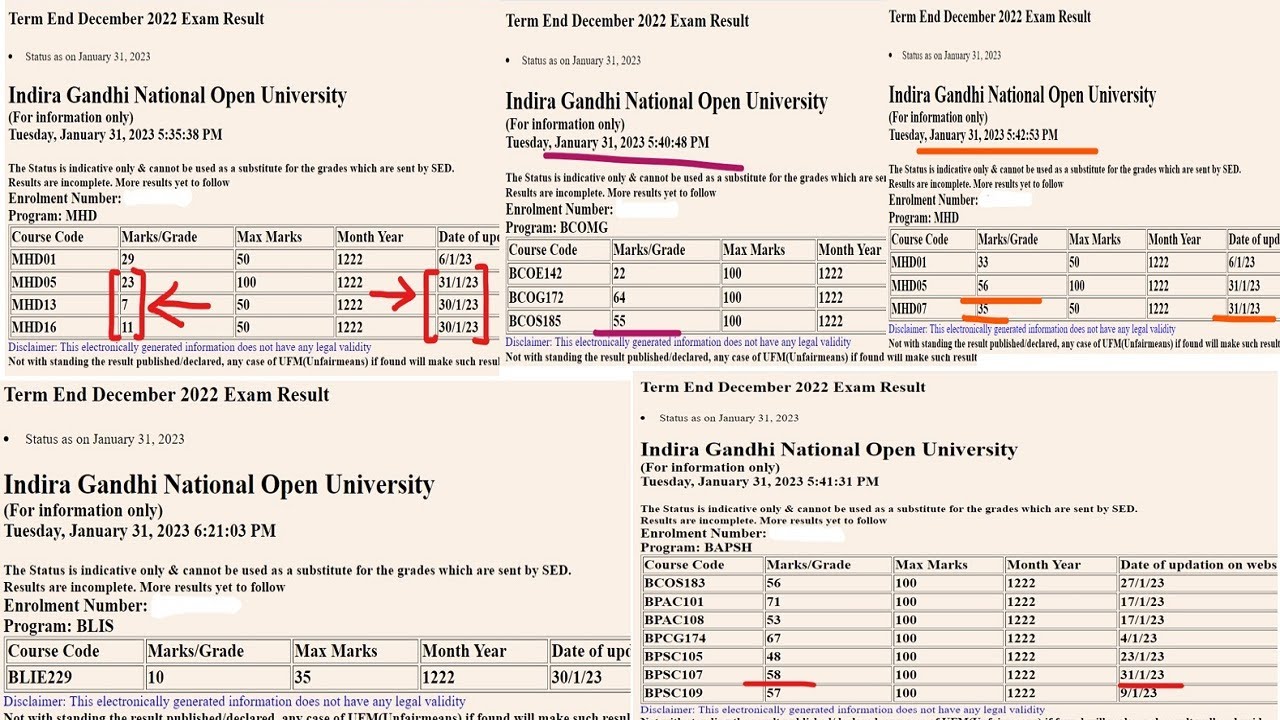Click marks 33 in the MHD01 row
Screen dimensions: 1280x720
pos(985,262)
